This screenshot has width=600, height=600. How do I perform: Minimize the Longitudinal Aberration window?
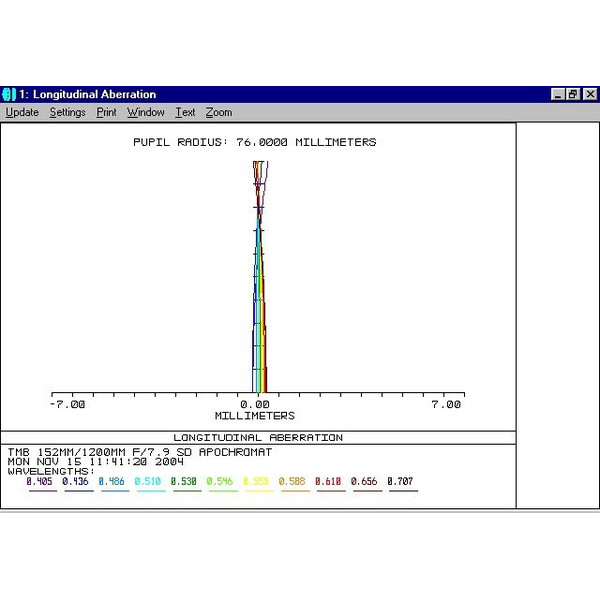click(x=558, y=94)
